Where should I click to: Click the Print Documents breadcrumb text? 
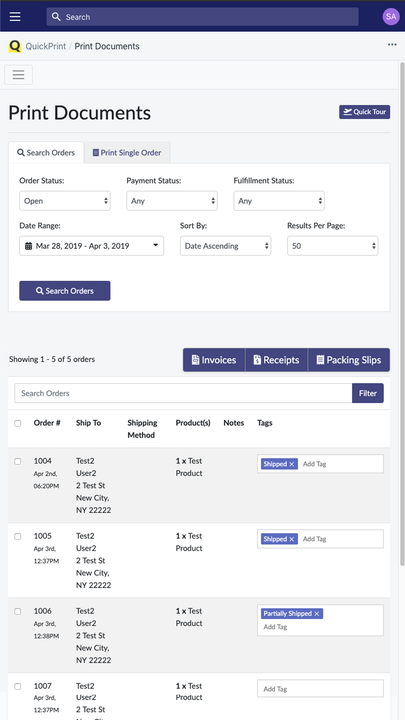(x=107, y=46)
